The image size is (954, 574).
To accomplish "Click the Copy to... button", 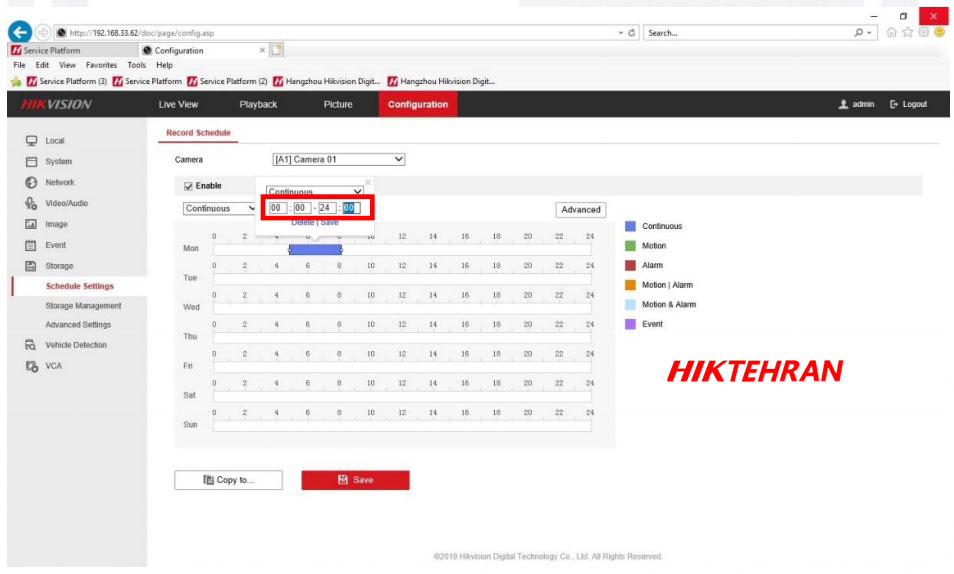I will [x=228, y=480].
